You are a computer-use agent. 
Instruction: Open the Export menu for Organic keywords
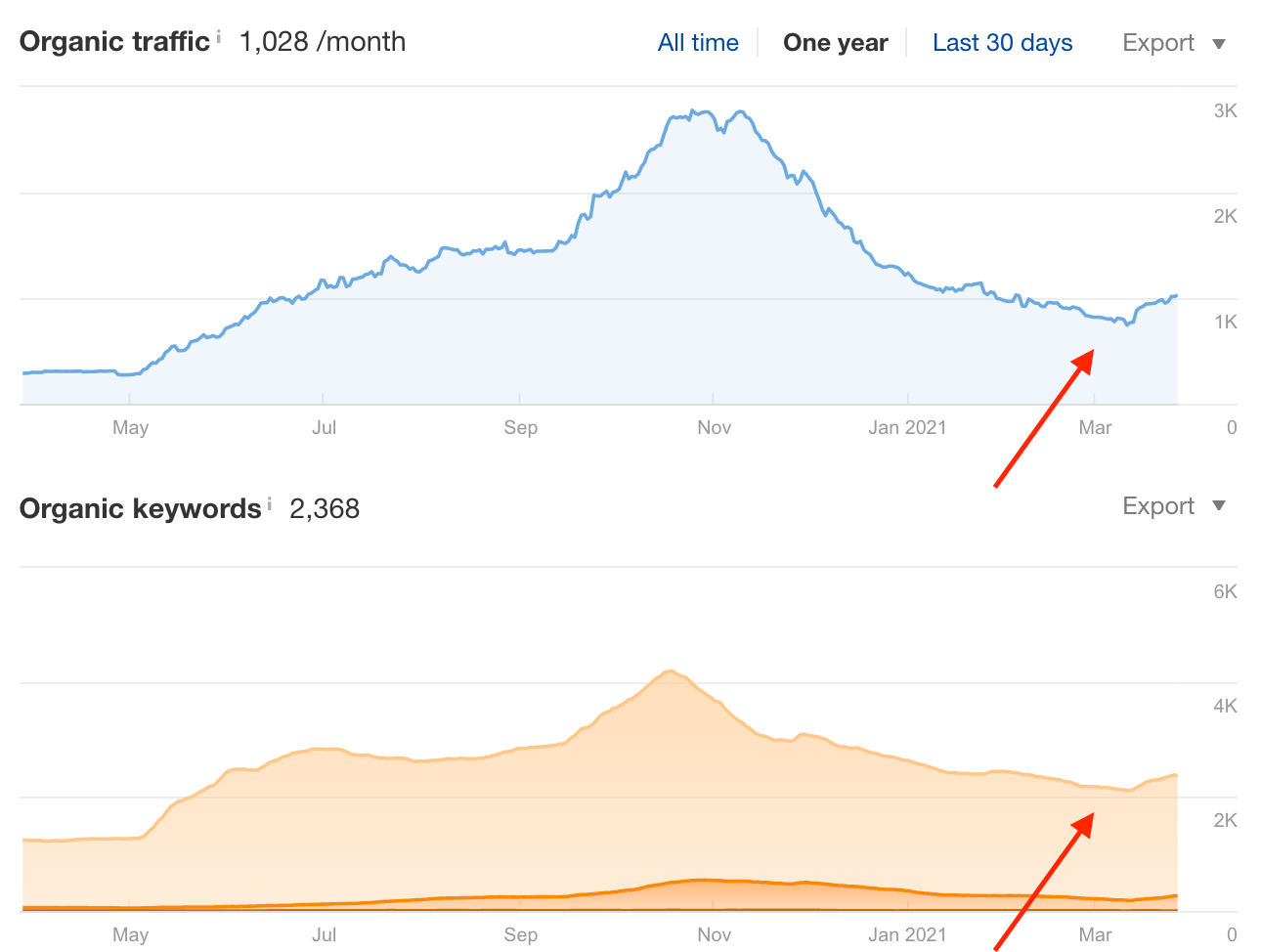click(1158, 506)
